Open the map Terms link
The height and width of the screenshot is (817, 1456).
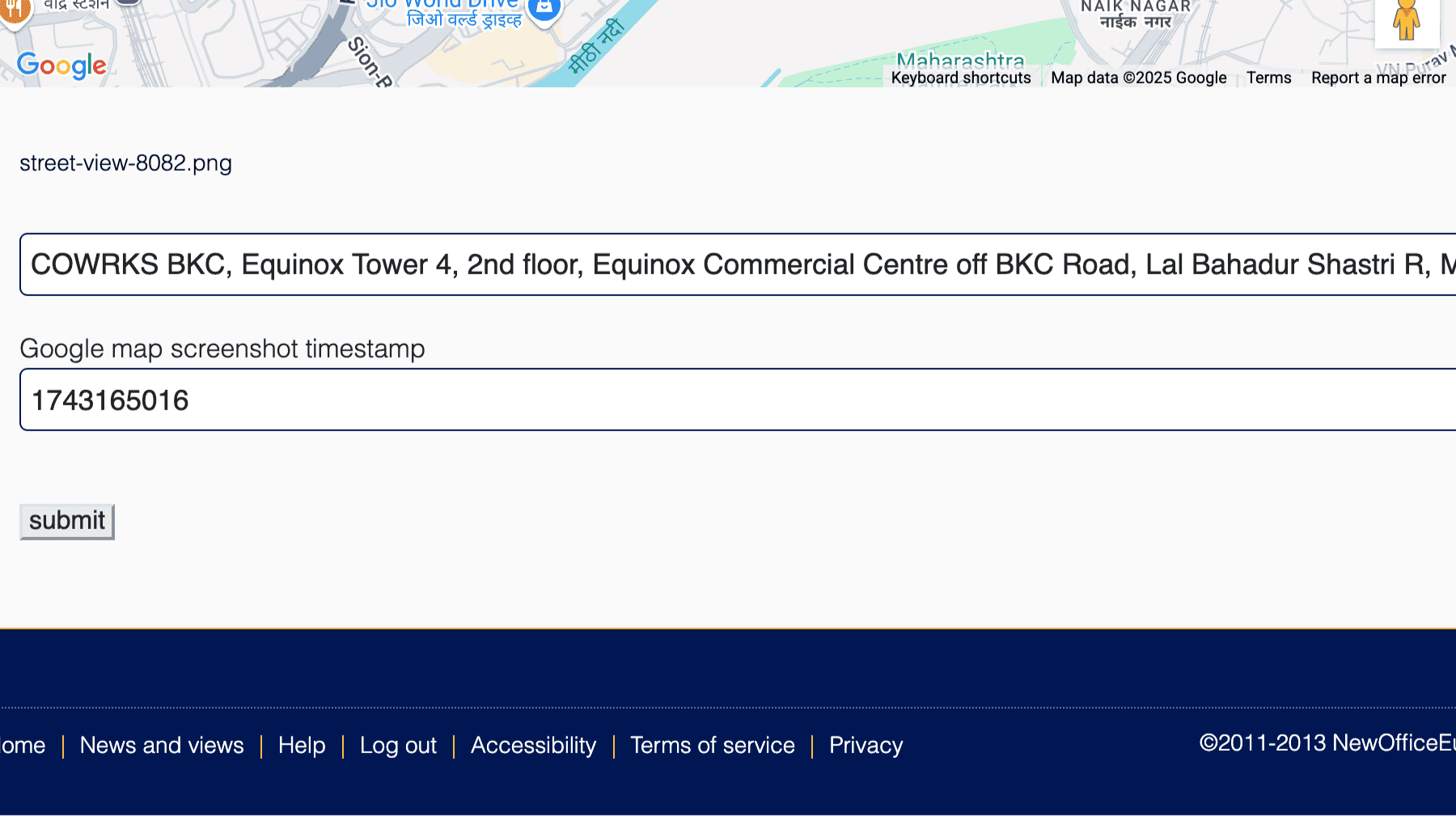(1268, 78)
